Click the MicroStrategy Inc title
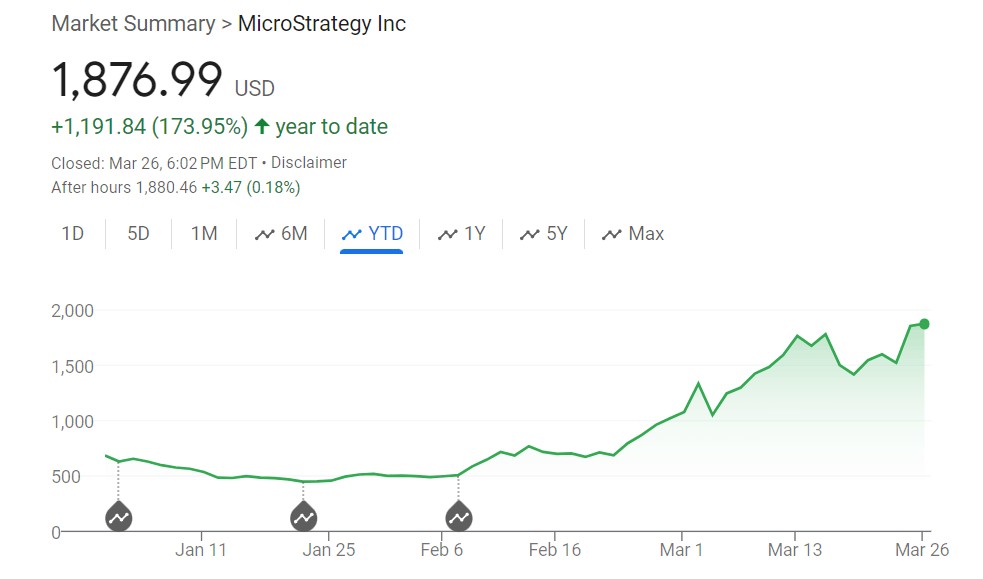The image size is (983, 579). click(x=322, y=23)
